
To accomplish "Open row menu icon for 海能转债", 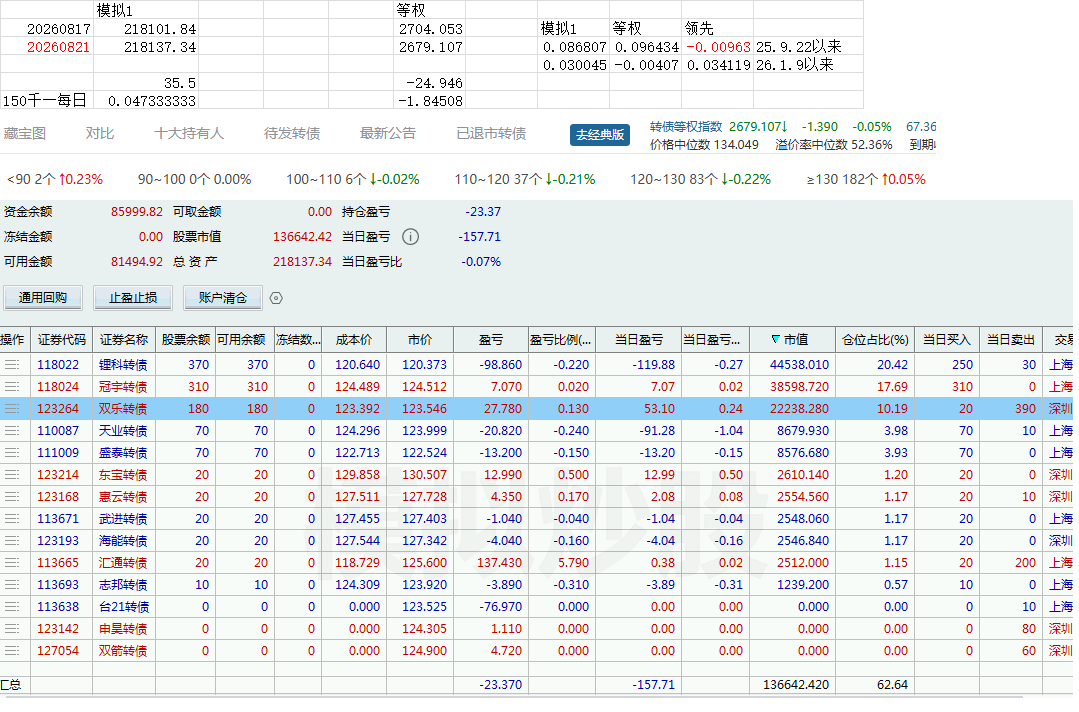I will click(12, 541).
